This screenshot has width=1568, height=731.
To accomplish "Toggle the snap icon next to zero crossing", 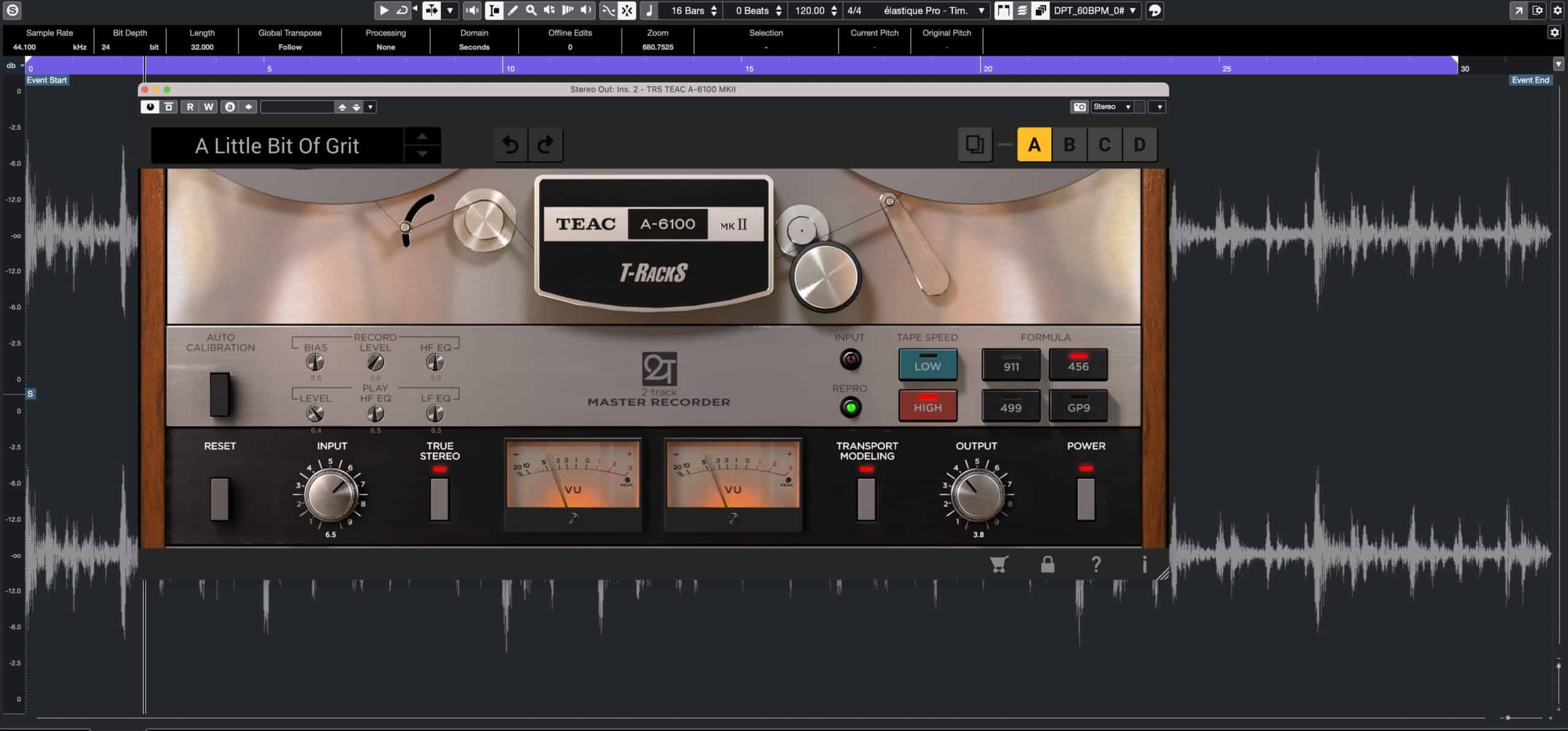I will (x=627, y=10).
